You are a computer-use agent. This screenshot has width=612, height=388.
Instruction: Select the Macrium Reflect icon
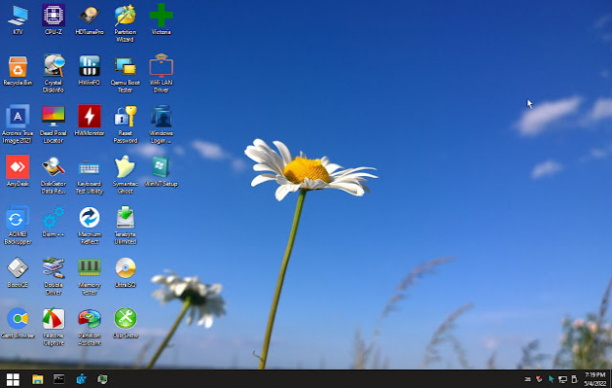89,225
